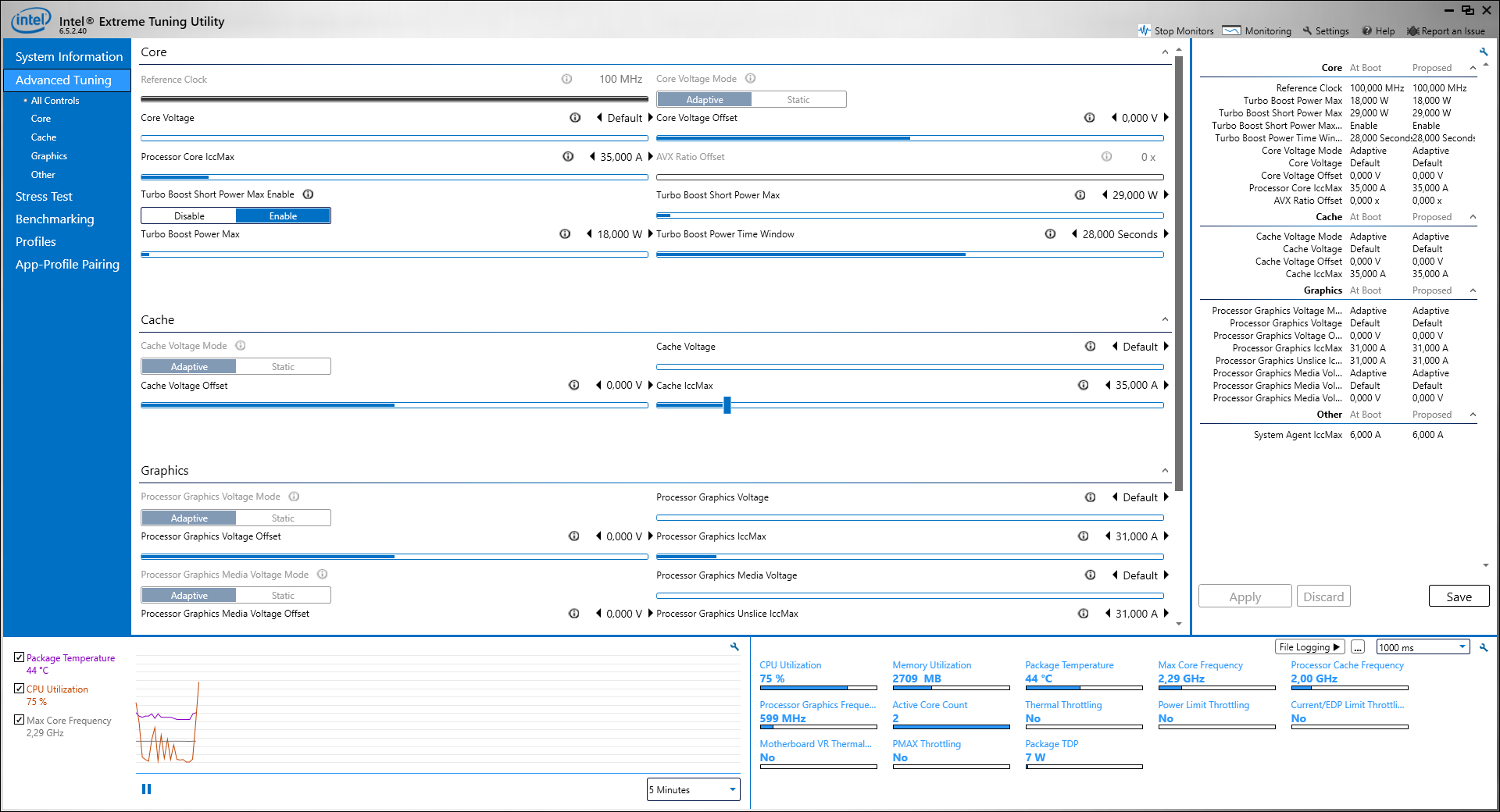Click wrench icon above proposed settings panel

[1484, 52]
